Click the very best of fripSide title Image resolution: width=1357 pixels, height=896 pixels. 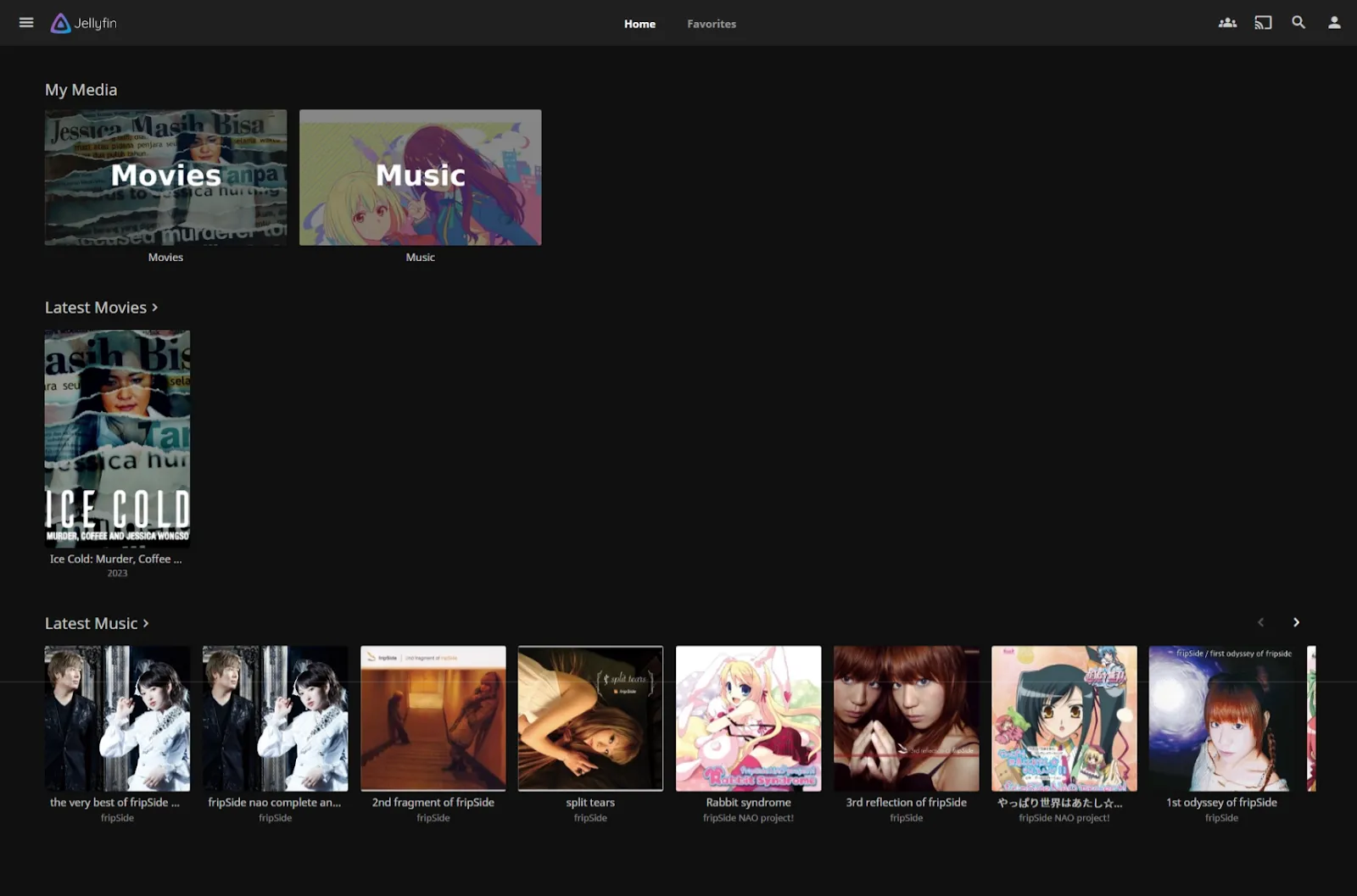point(114,802)
